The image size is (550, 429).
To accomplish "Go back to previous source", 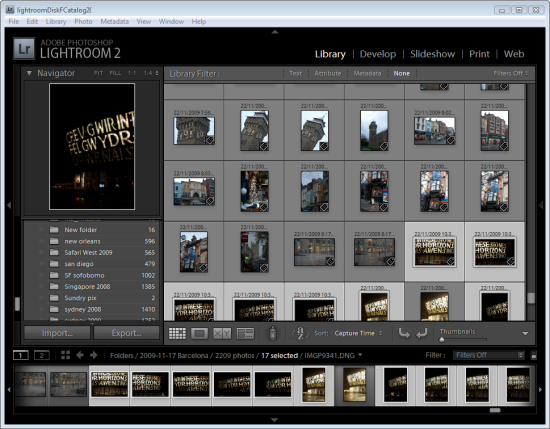I will click(x=80, y=355).
